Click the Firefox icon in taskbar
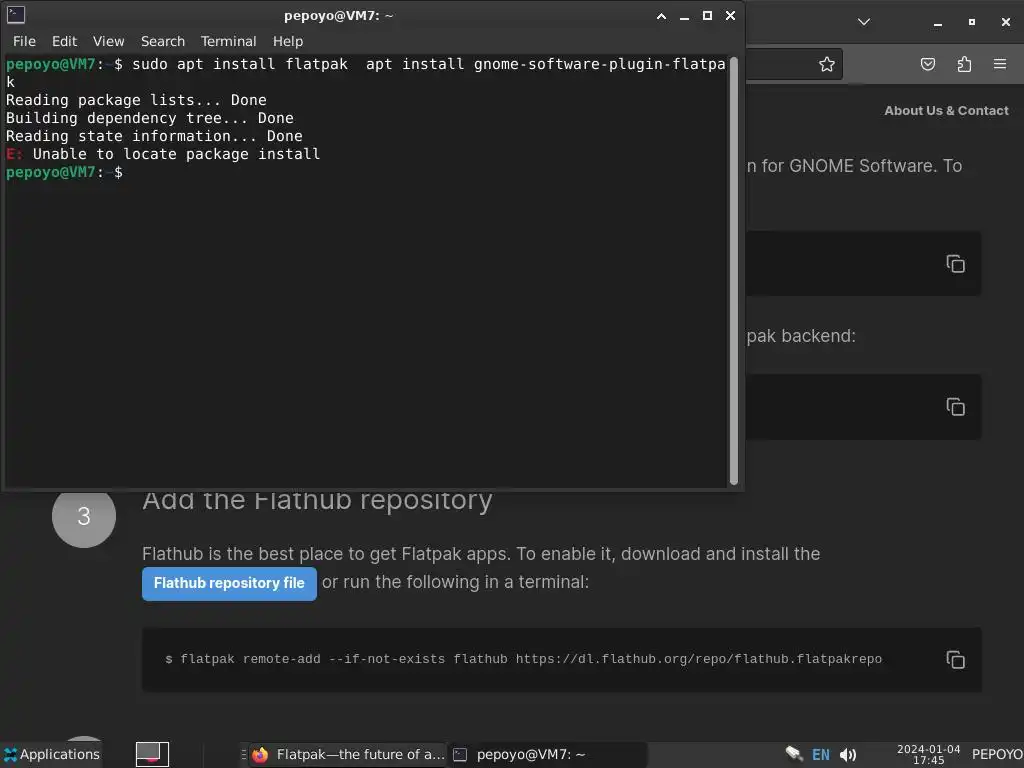1024x768 pixels. [261, 755]
